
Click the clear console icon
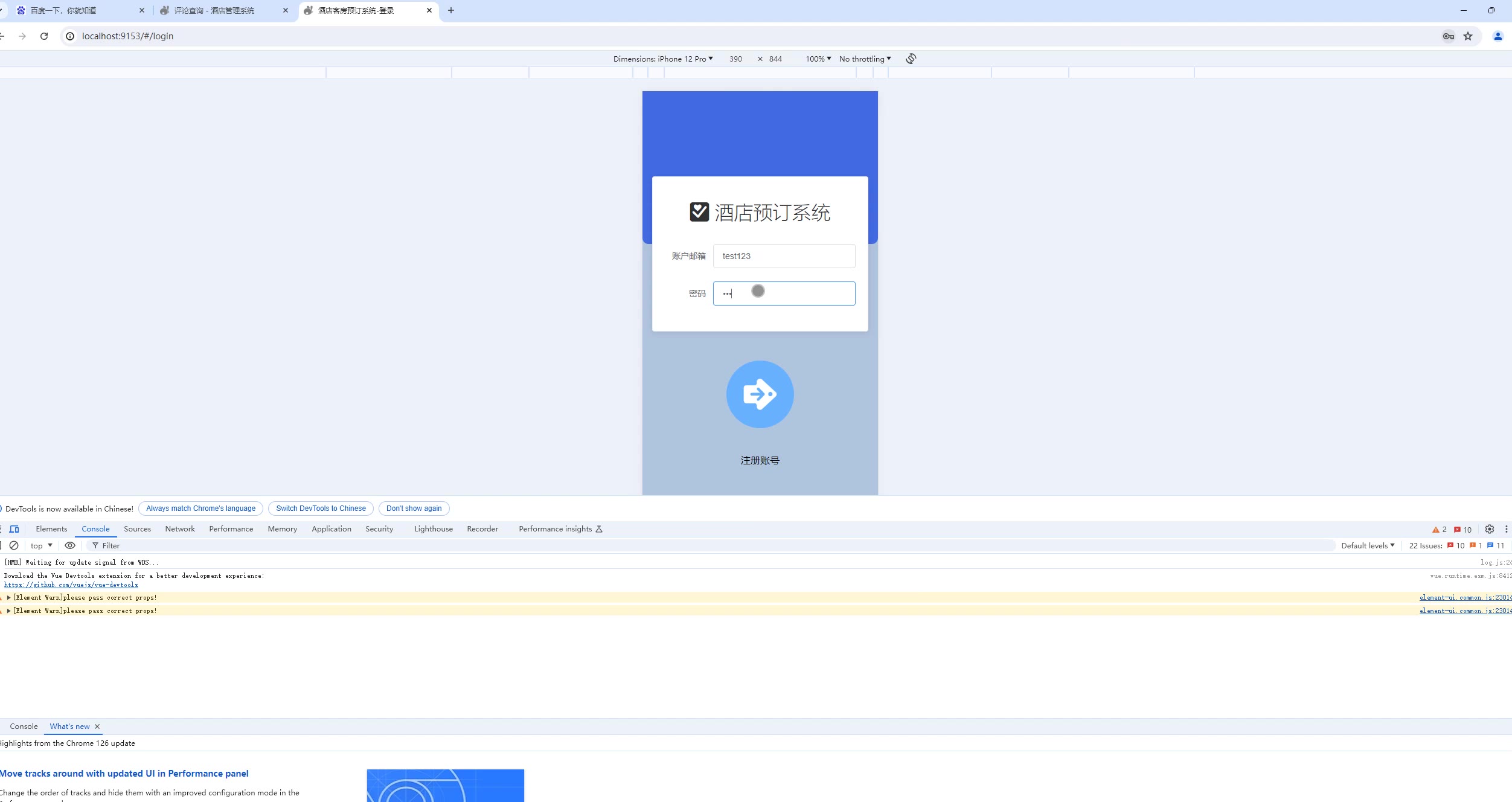pyautogui.click(x=14, y=545)
